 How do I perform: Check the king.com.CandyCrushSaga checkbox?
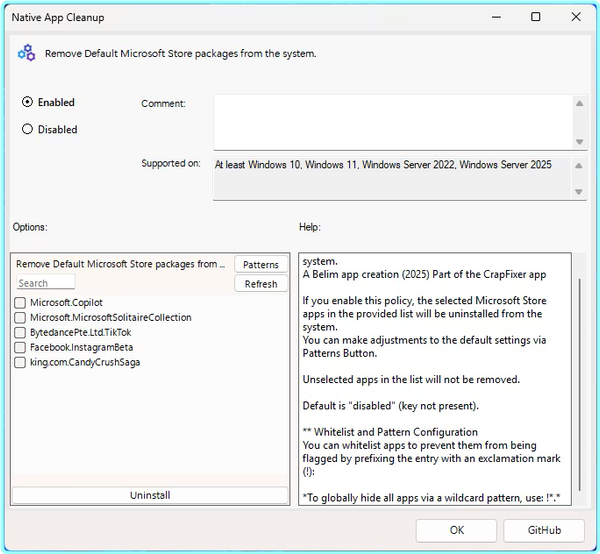coord(20,363)
